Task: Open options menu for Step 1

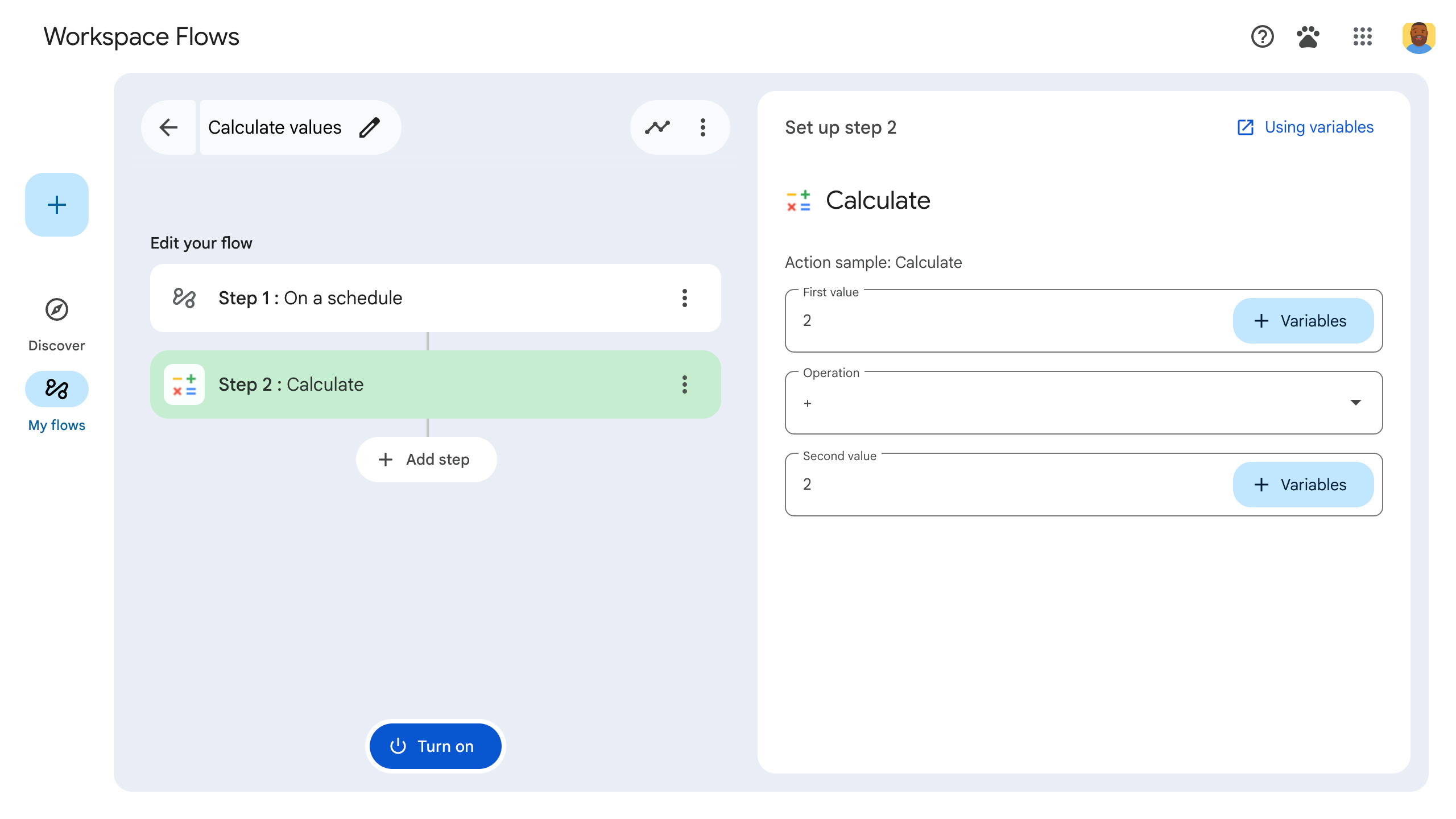Action: point(684,298)
